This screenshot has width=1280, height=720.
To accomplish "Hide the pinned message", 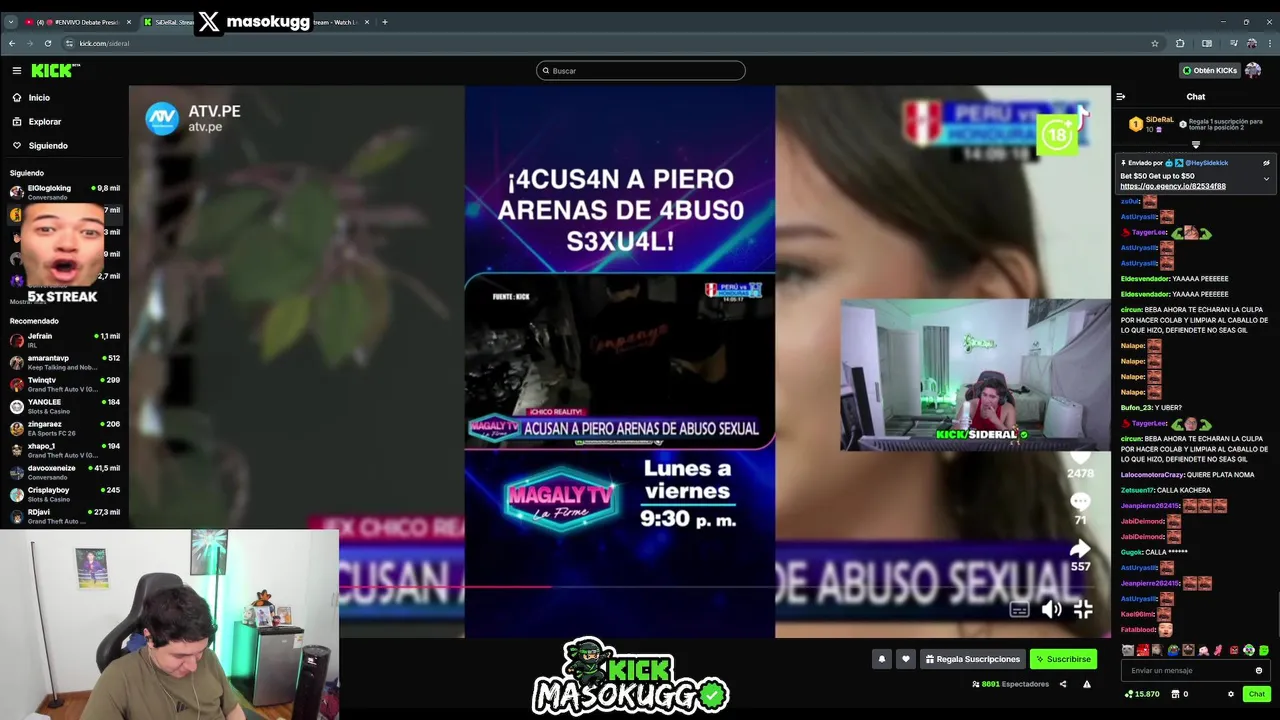I will (1266, 163).
